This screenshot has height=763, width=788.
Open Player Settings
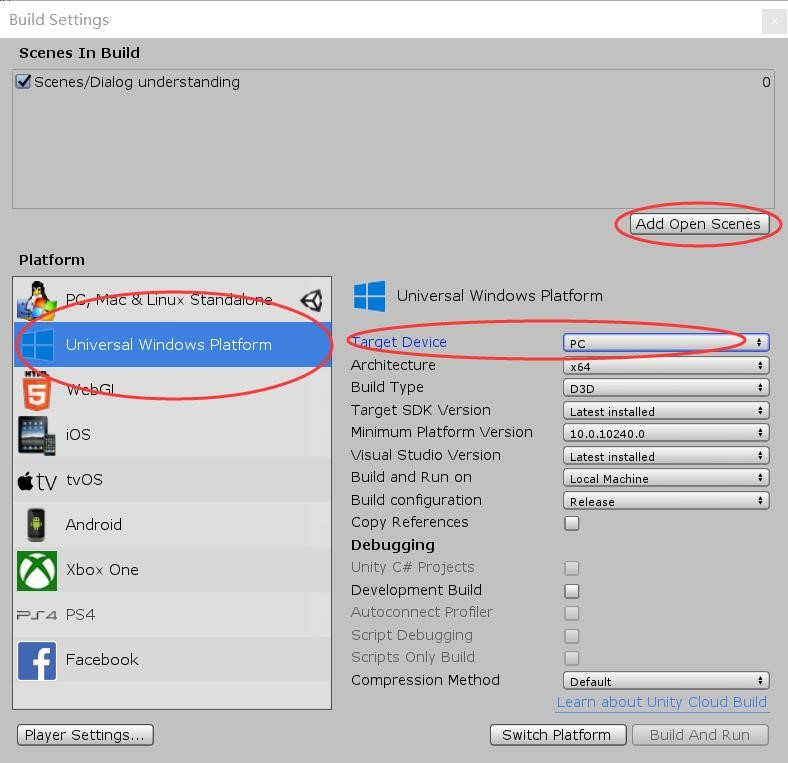[85, 735]
